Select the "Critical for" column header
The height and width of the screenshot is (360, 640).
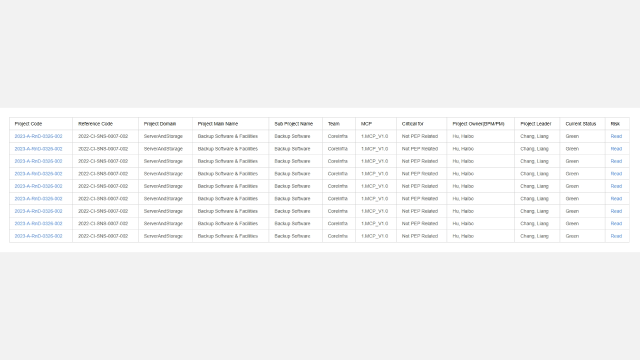click(x=422, y=124)
